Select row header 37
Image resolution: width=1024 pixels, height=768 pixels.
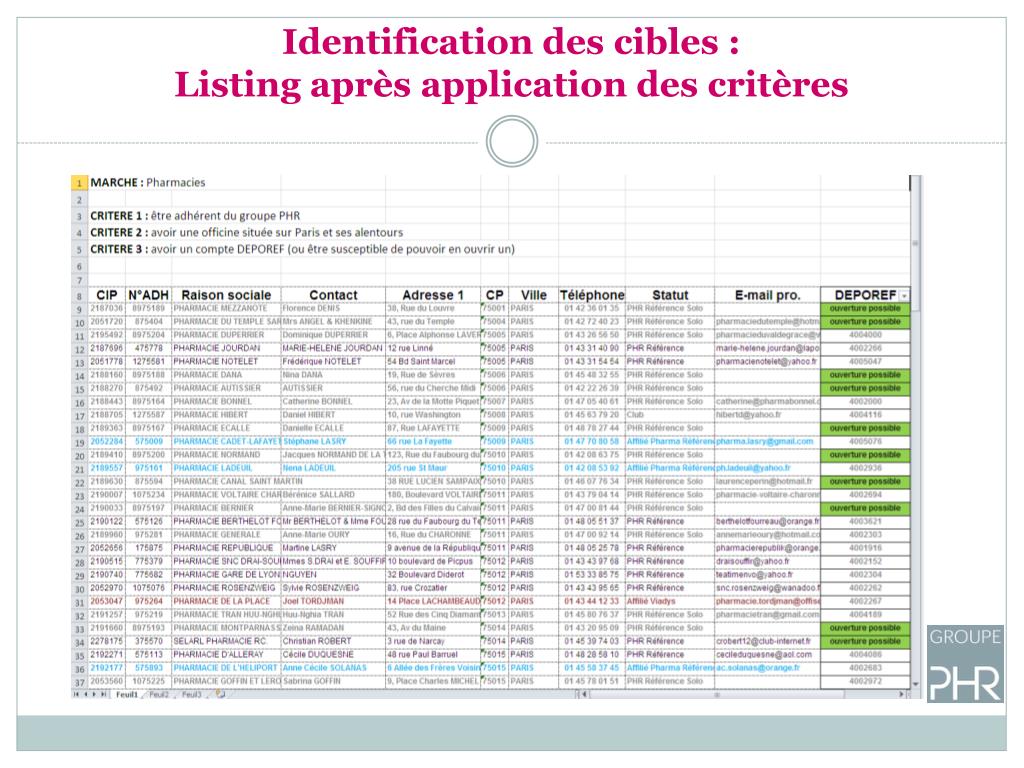[x=79, y=682]
